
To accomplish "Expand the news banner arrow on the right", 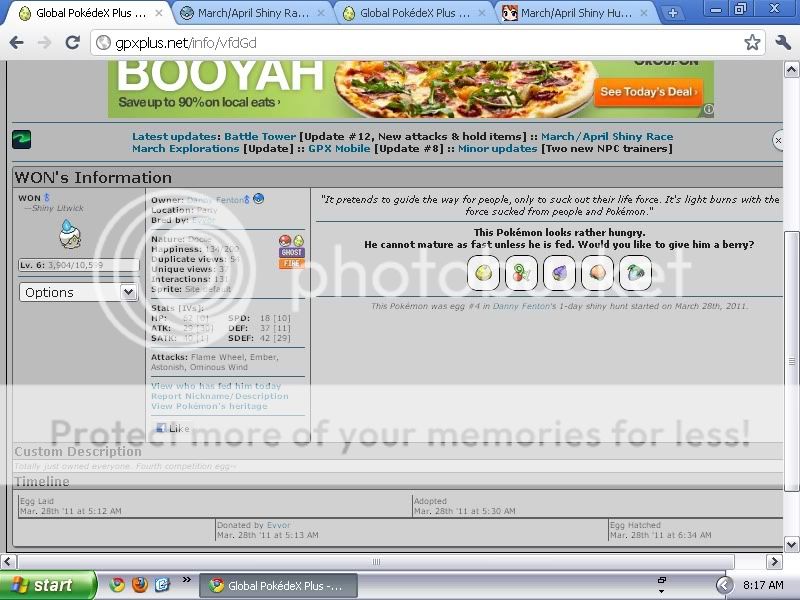I will click(x=777, y=141).
